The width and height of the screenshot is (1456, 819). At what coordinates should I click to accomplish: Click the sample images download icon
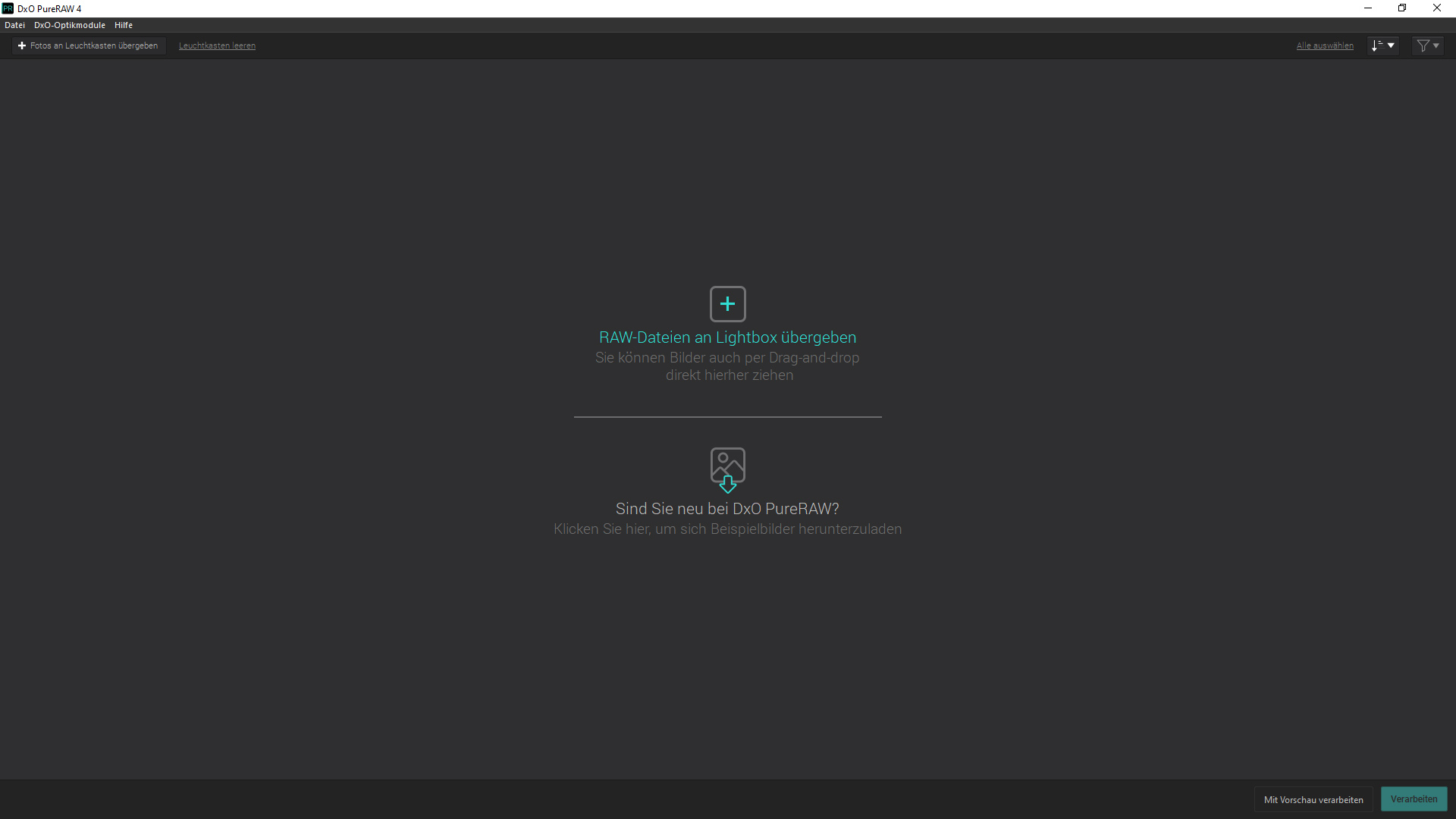[727, 469]
